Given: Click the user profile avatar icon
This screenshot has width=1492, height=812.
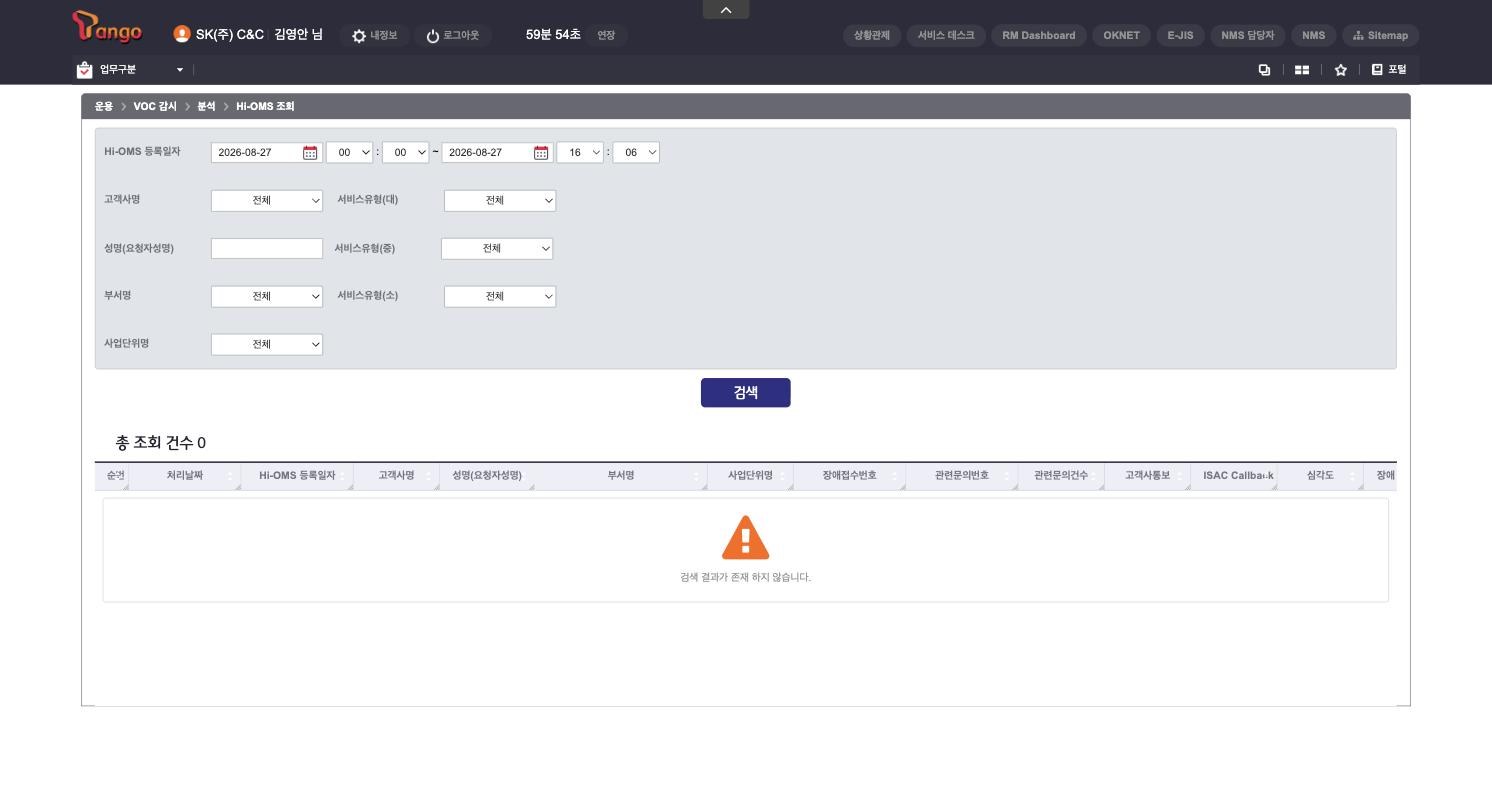Looking at the screenshot, I should pyautogui.click(x=182, y=34).
